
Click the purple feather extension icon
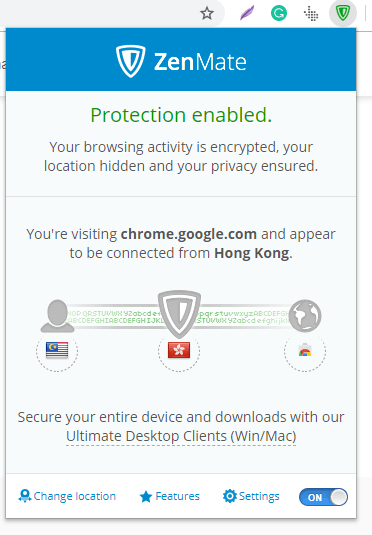(247, 14)
